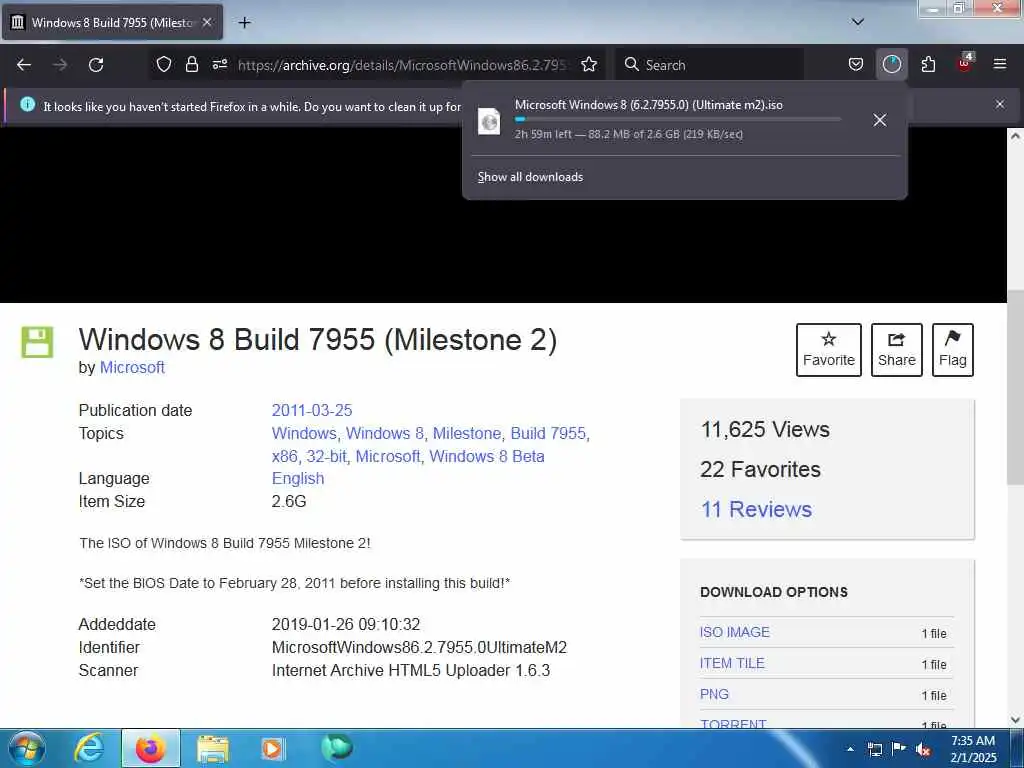Show hidden tray icons arrow

coord(850,750)
